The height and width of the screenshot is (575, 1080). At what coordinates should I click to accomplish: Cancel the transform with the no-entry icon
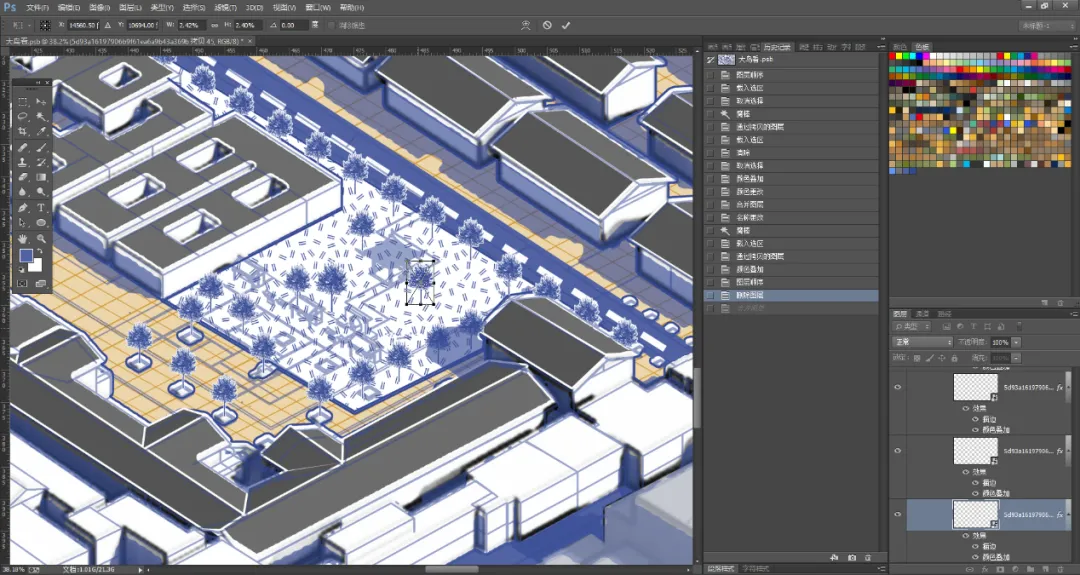pyautogui.click(x=547, y=25)
